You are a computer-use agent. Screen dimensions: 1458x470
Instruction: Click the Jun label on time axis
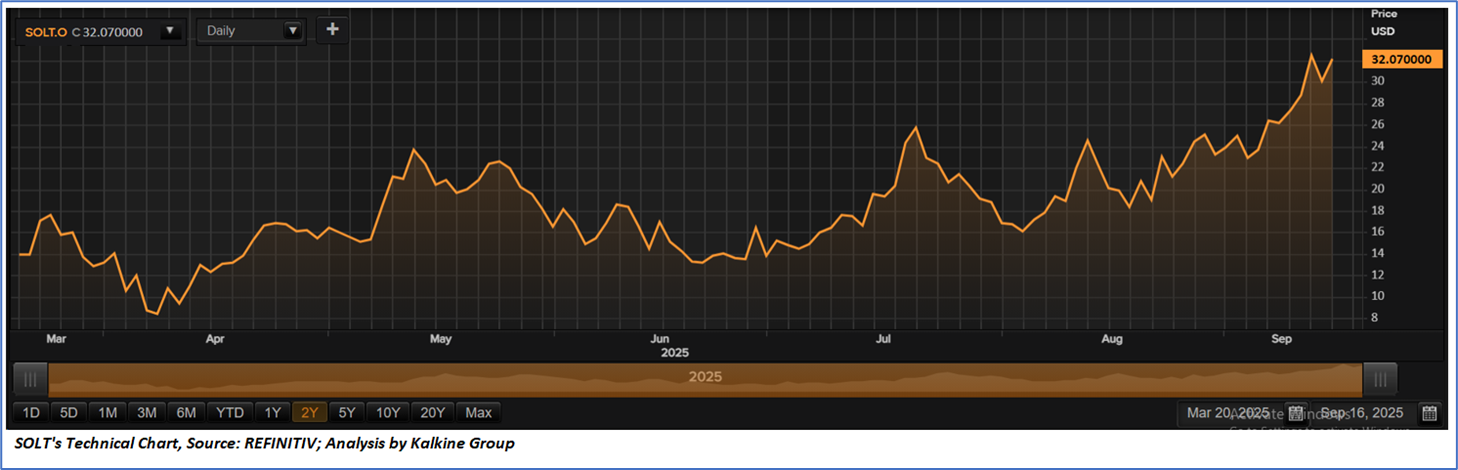click(x=660, y=339)
